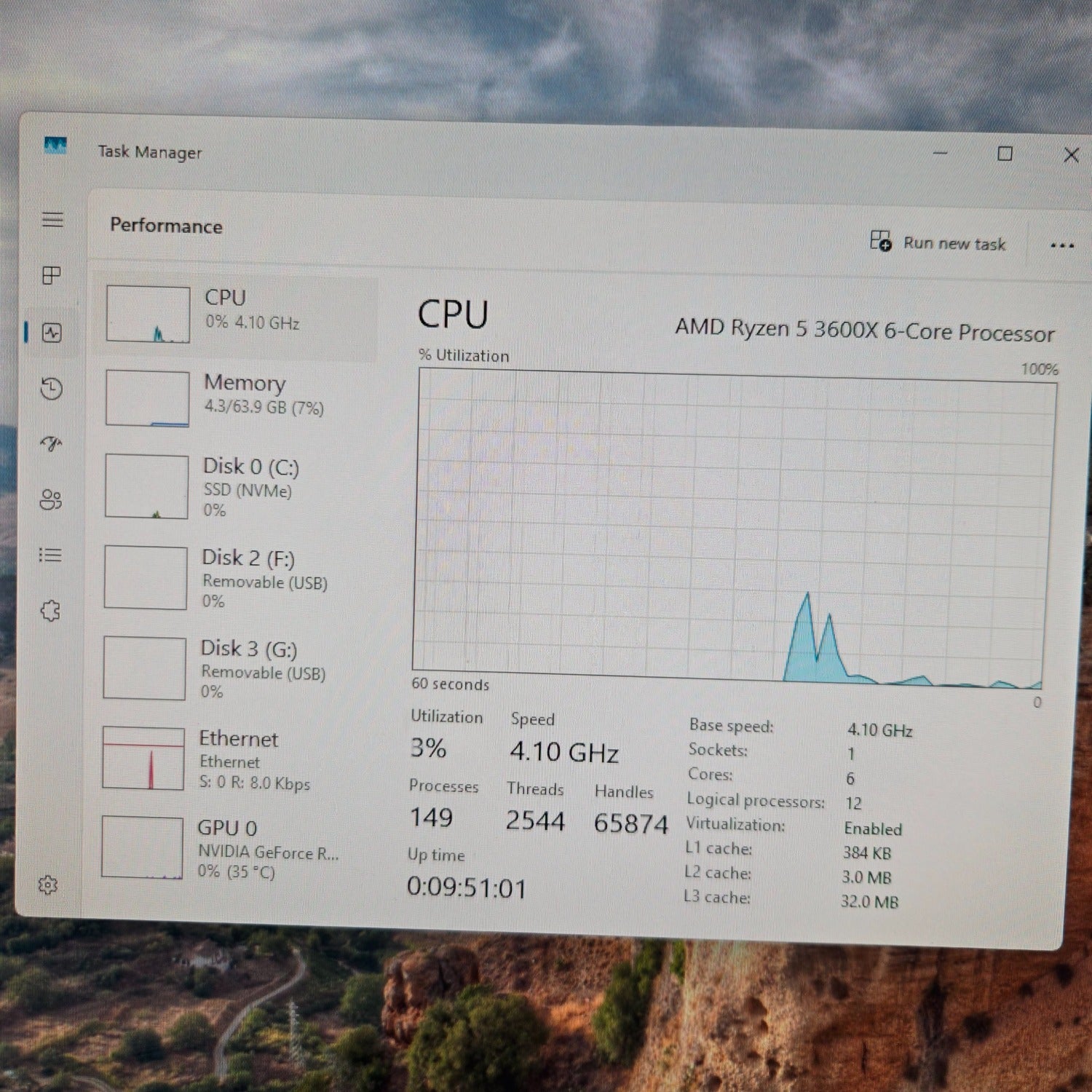Click the large CPU utilization graph
This screenshot has height=1092, width=1092.
tap(734, 529)
